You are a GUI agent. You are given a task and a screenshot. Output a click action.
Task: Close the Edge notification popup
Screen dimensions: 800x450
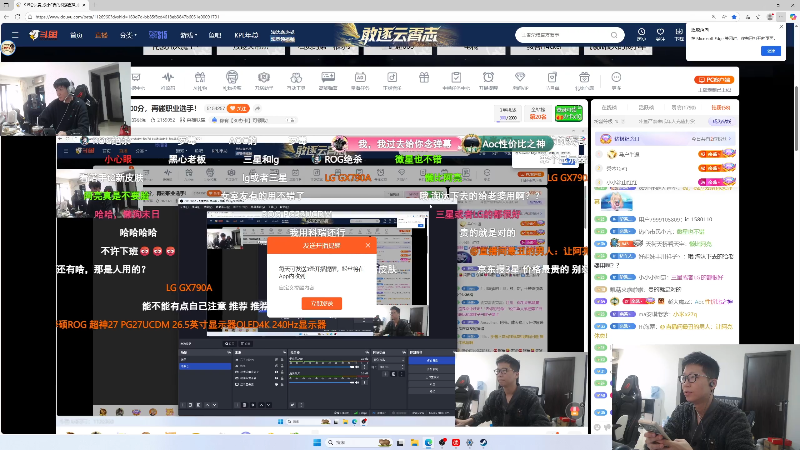(x=781, y=27)
